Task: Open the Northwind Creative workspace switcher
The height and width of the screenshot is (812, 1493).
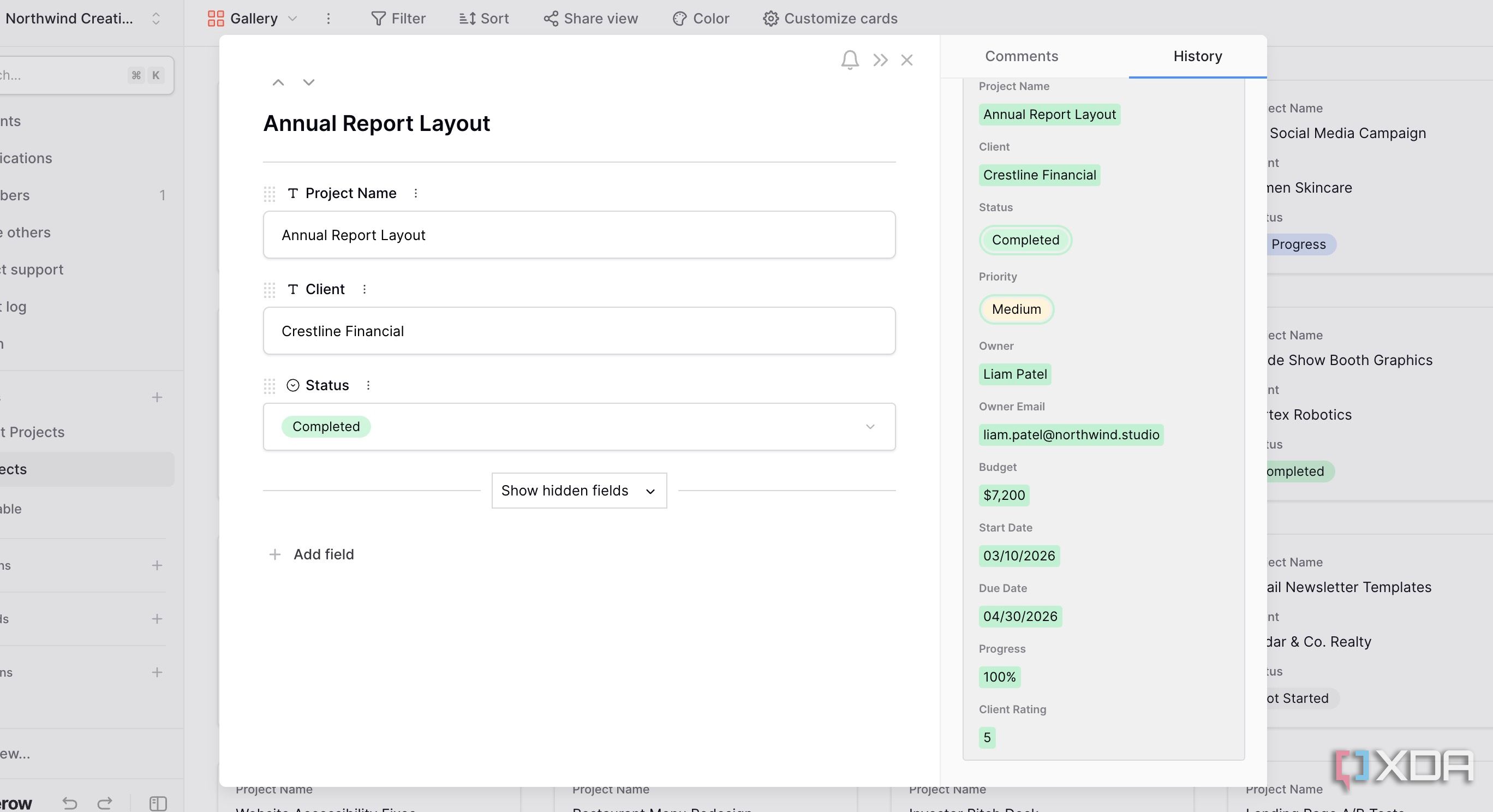Action: point(82,19)
